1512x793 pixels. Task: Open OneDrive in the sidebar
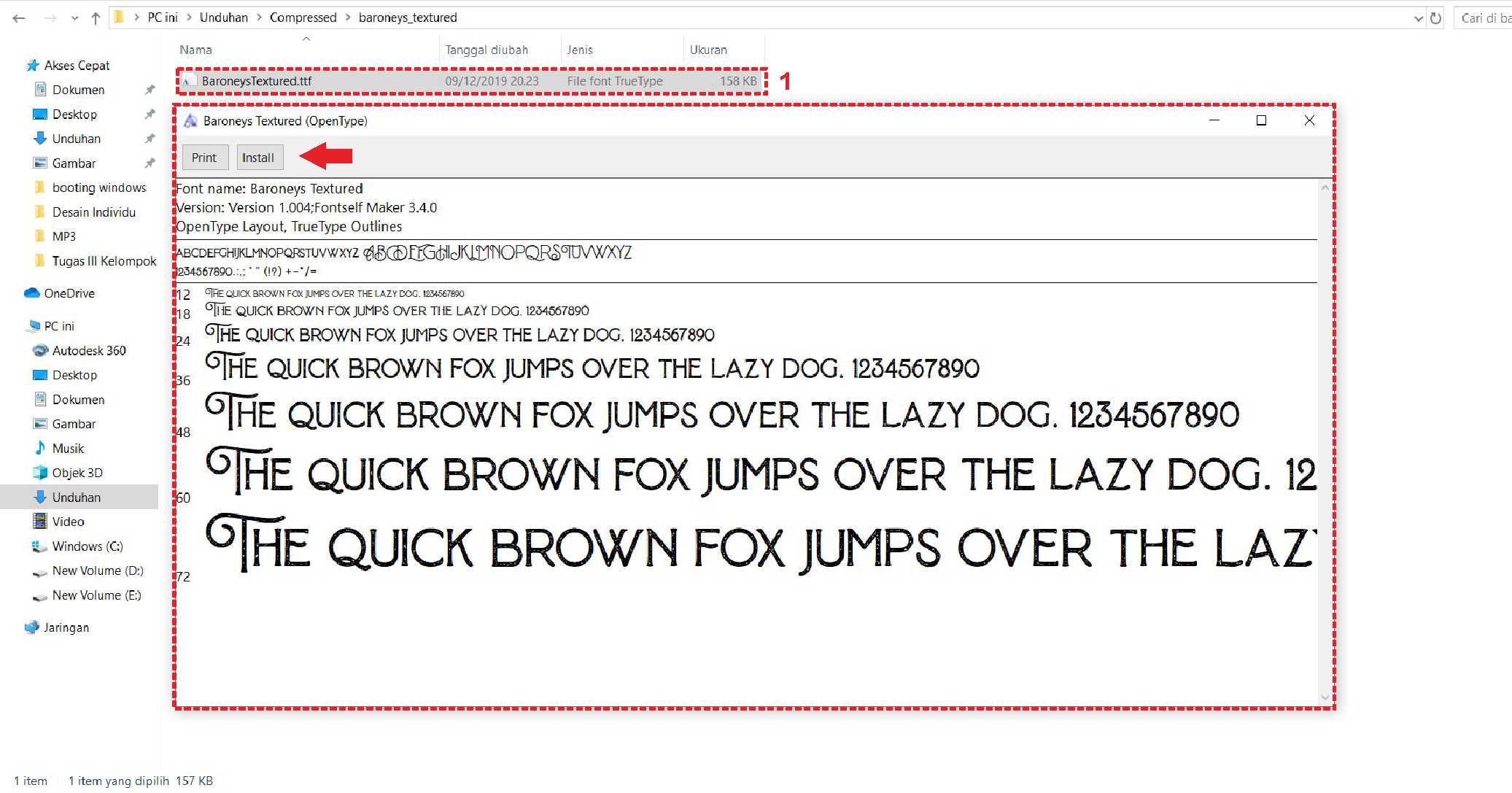[69, 293]
